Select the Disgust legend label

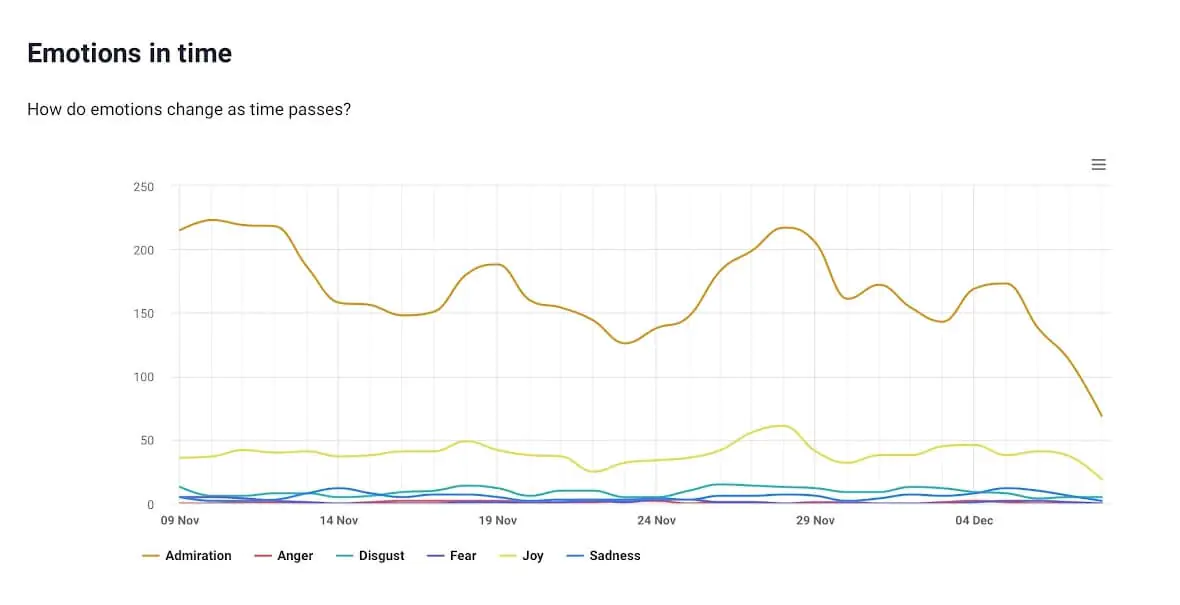(380, 555)
